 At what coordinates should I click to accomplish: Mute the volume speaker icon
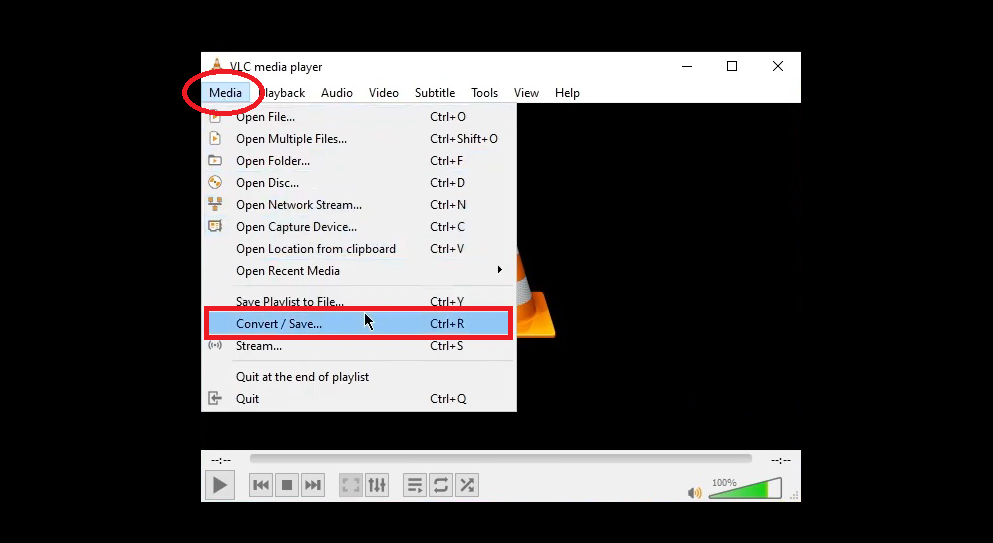click(695, 492)
